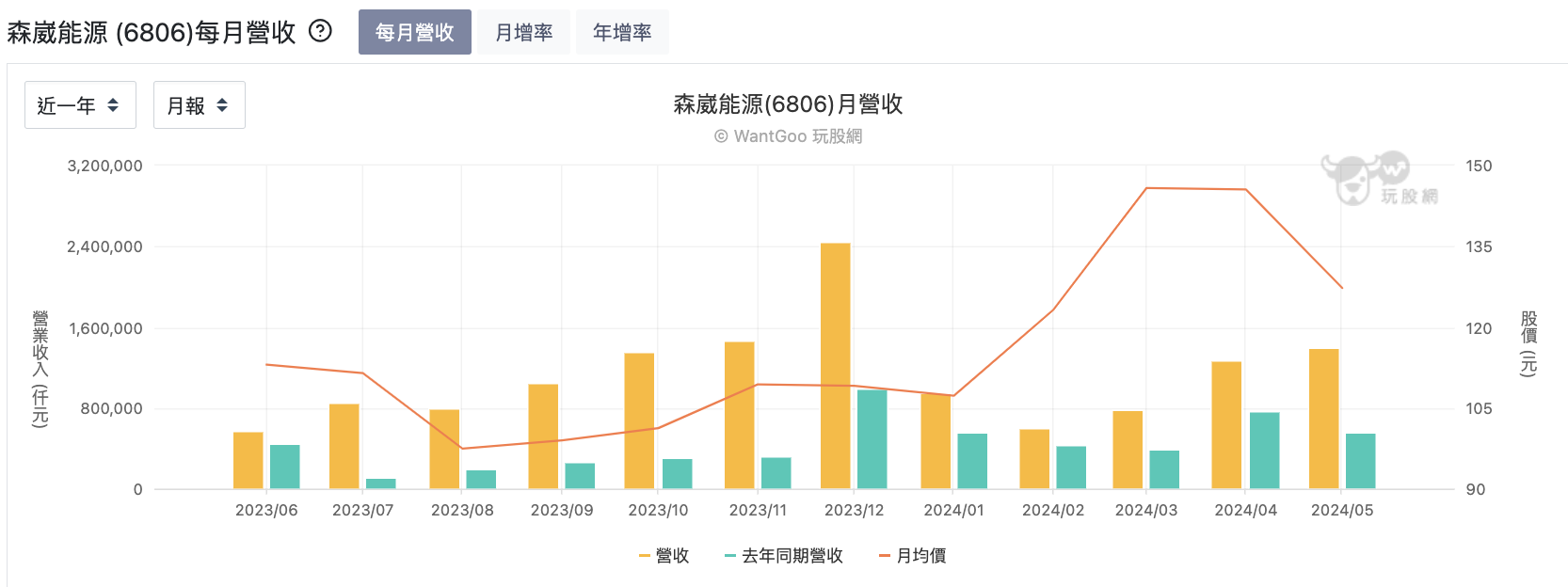Click the 2023/07 last-year teal bar
Image resolution: width=1568 pixels, height=587 pixels.
point(381,484)
